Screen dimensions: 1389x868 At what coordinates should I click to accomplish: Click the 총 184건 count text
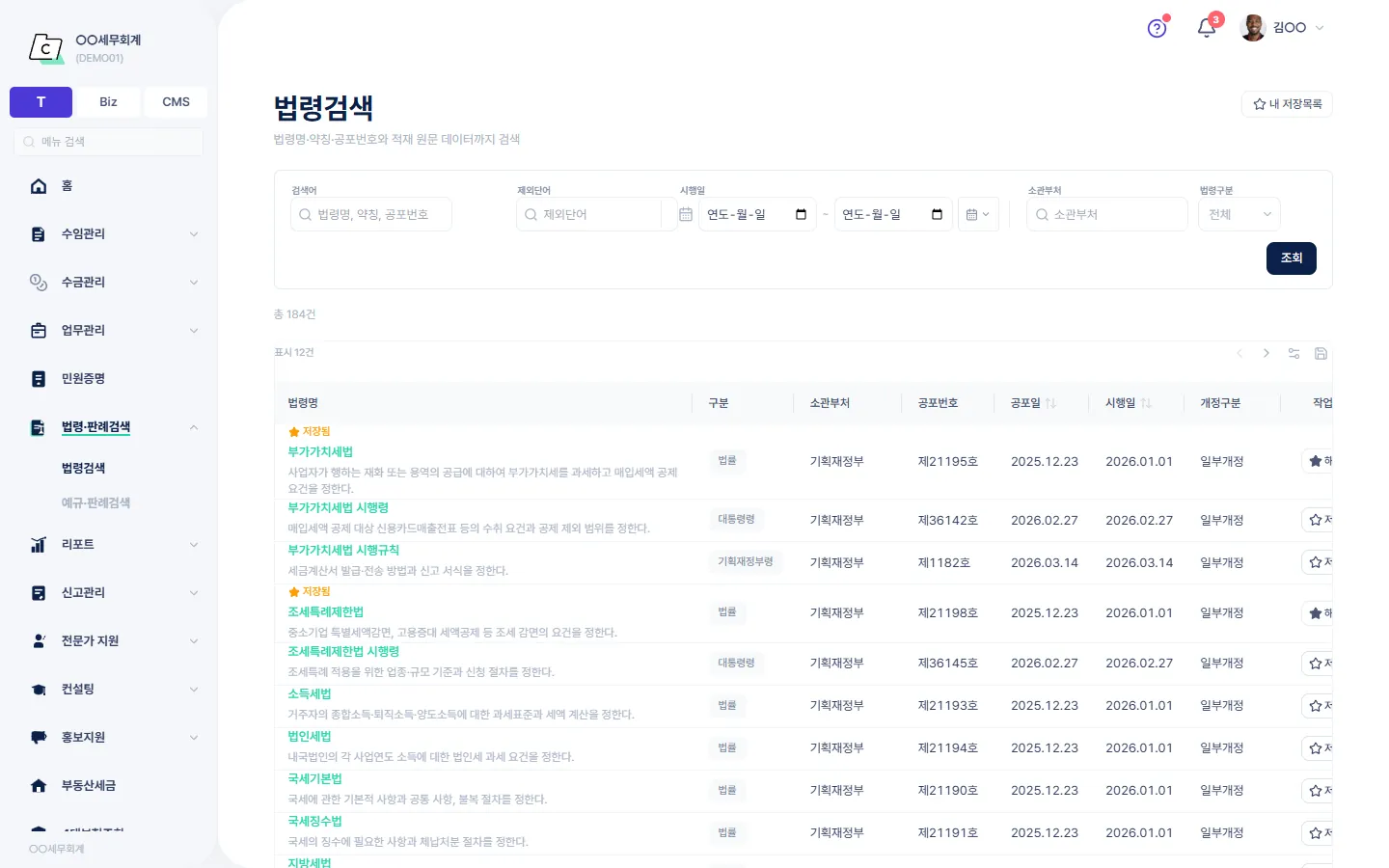(294, 314)
